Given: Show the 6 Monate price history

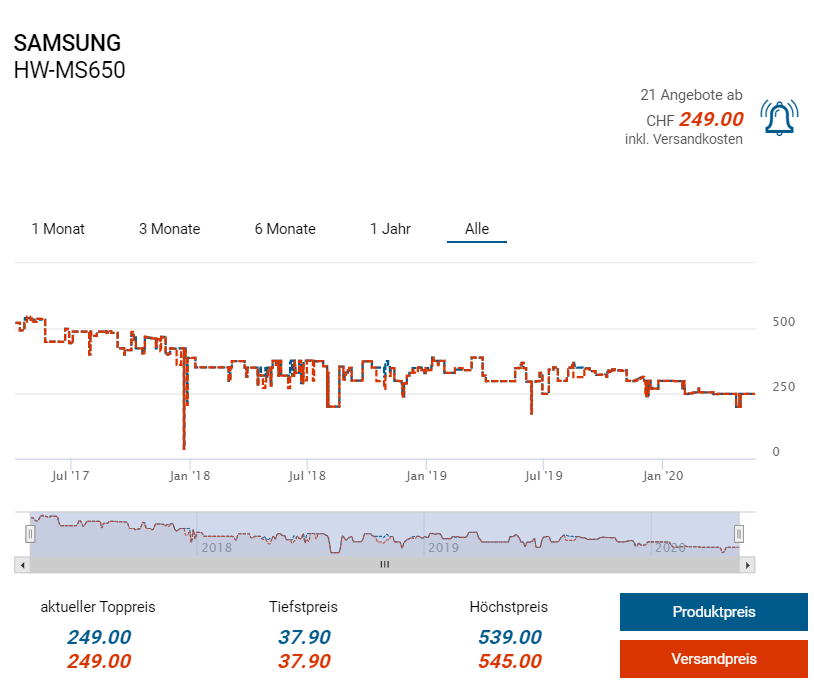Looking at the screenshot, I should tap(285, 229).
